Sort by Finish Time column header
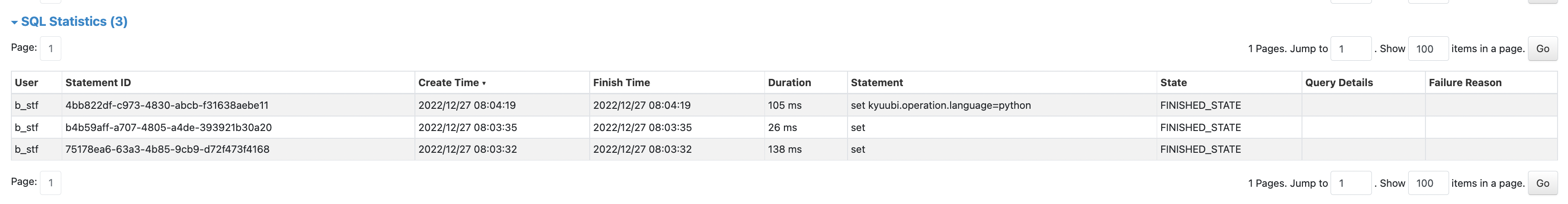Screen dimensions: 1568x204 [x=621, y=83]
